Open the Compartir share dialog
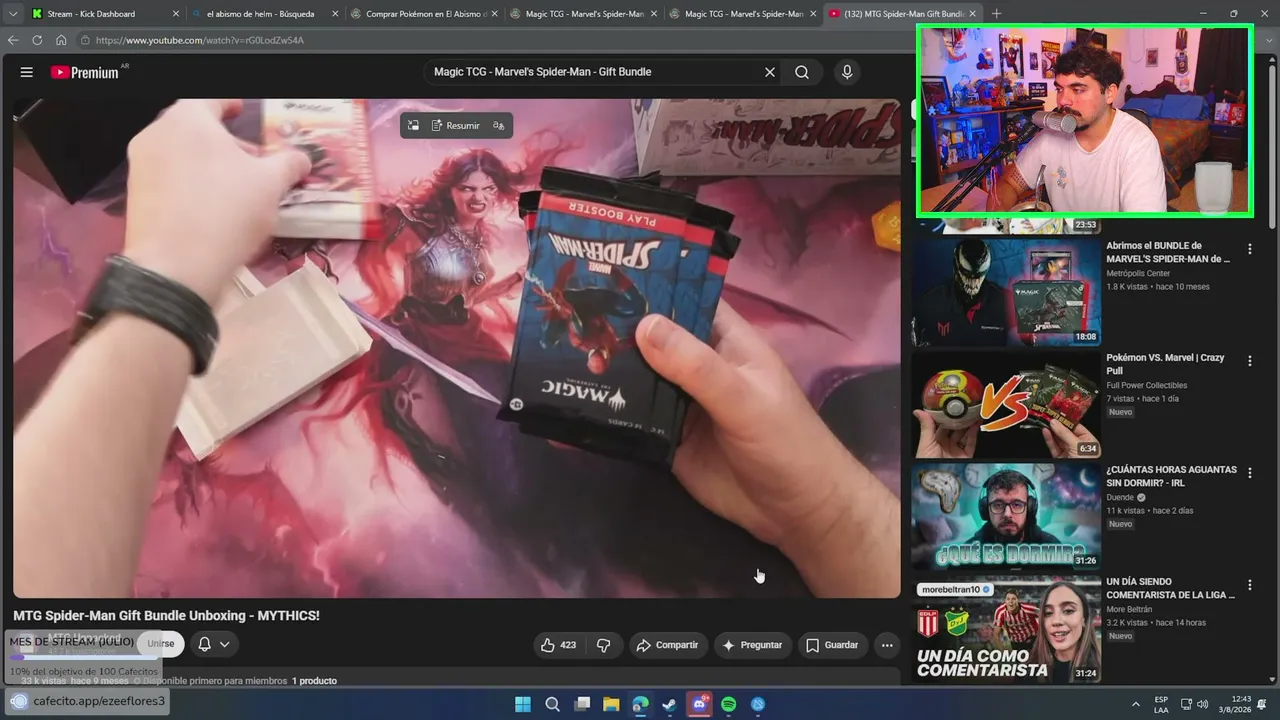This screenshot has width=1280, height=720. coord(668,645)
